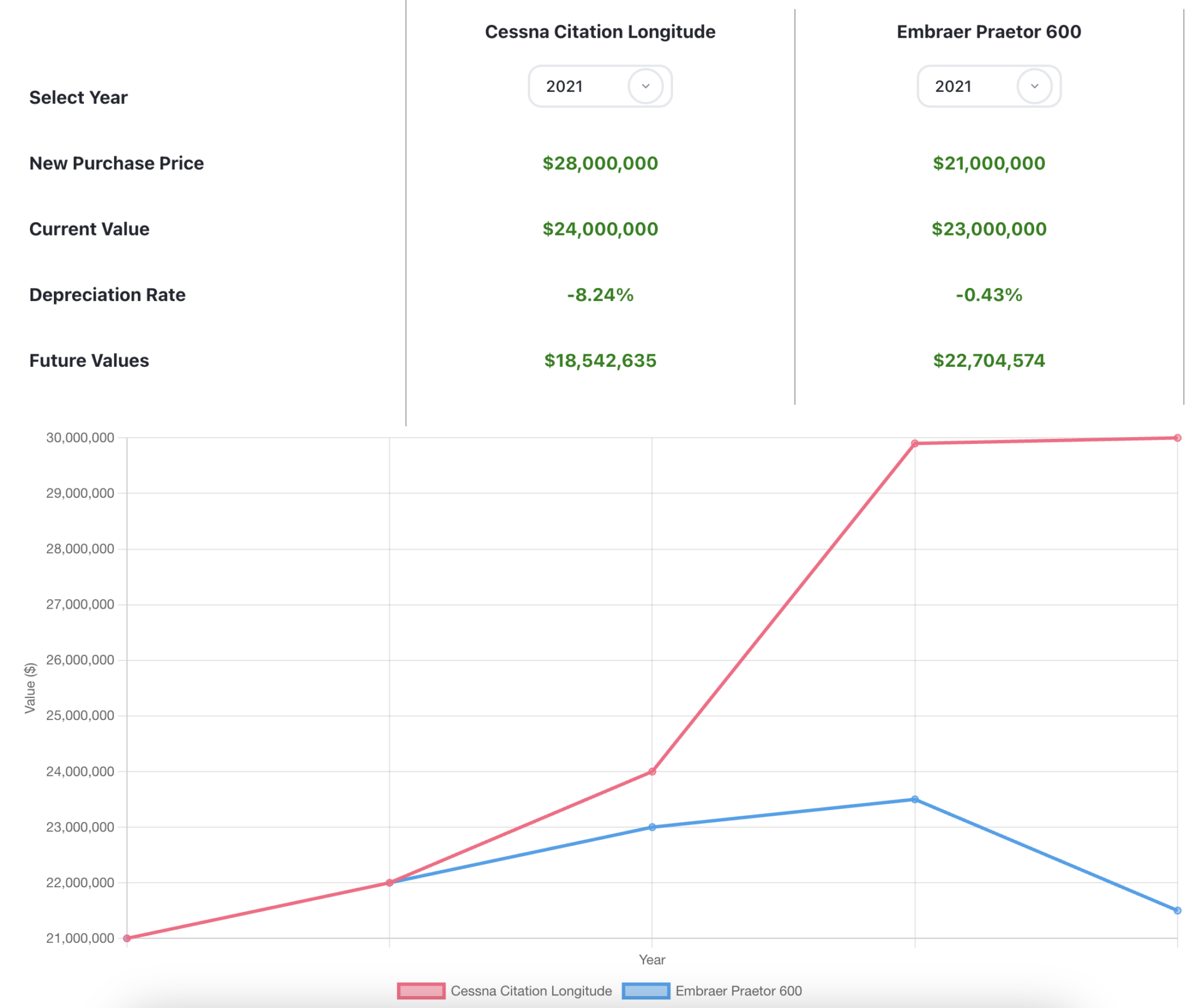Select the 27,000,000 y-axis tick label
Image resolution: width=1202 pixels, height=1008 pixels.
[80, 605]
